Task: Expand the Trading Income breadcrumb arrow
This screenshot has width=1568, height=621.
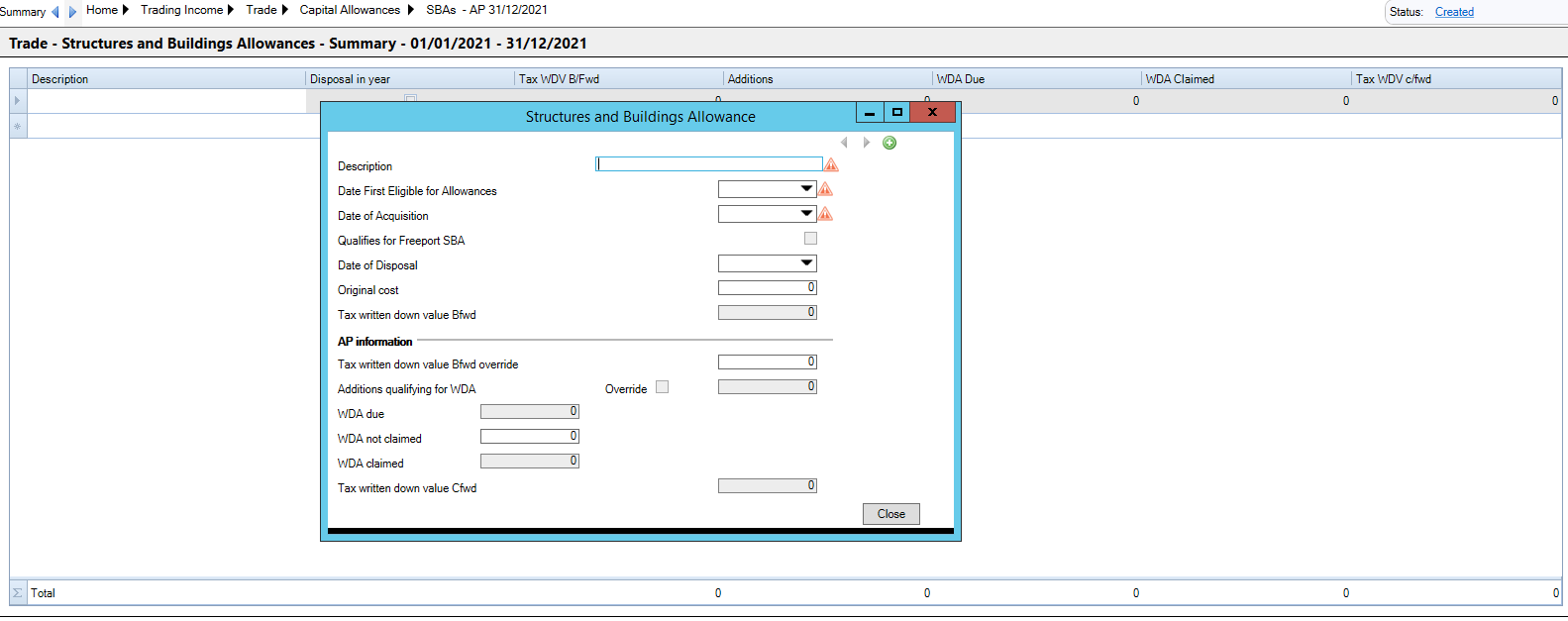Action: point(231,10)
